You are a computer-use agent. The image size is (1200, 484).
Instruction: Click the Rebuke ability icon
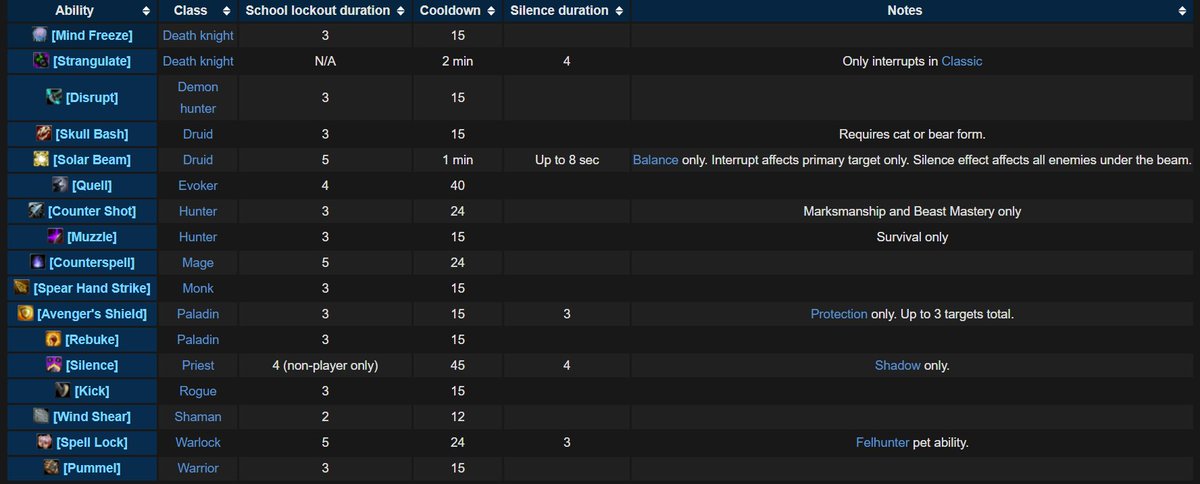pyautogui.click(x=51, y=339)
